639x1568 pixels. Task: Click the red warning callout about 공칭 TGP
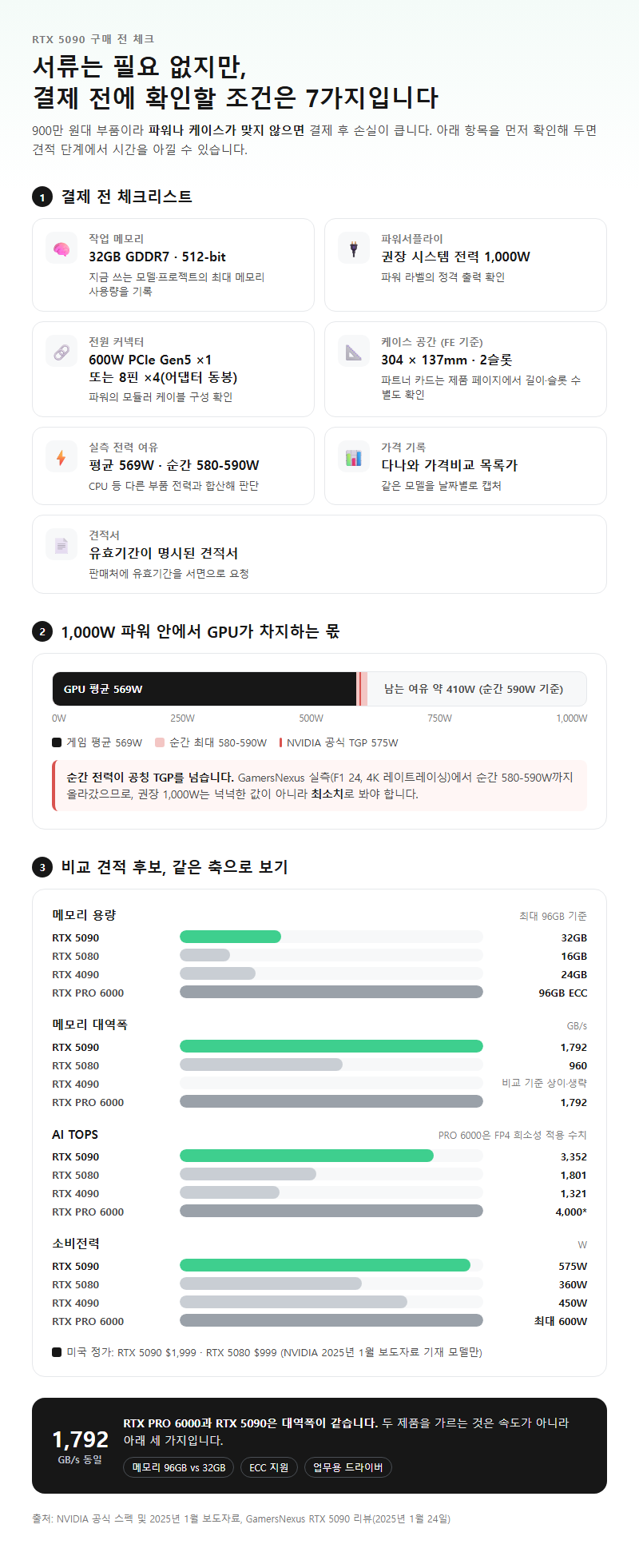click(319, 786)
